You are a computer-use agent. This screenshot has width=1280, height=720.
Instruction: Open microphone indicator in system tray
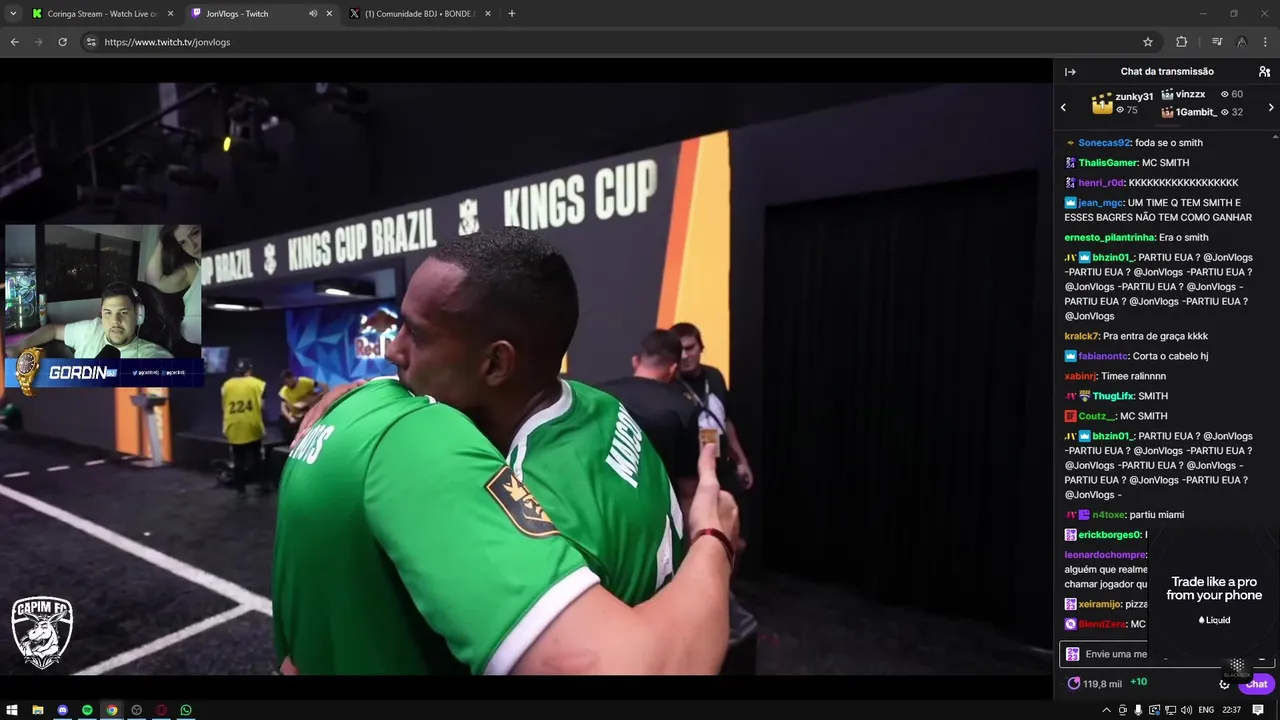point(1138,710)
